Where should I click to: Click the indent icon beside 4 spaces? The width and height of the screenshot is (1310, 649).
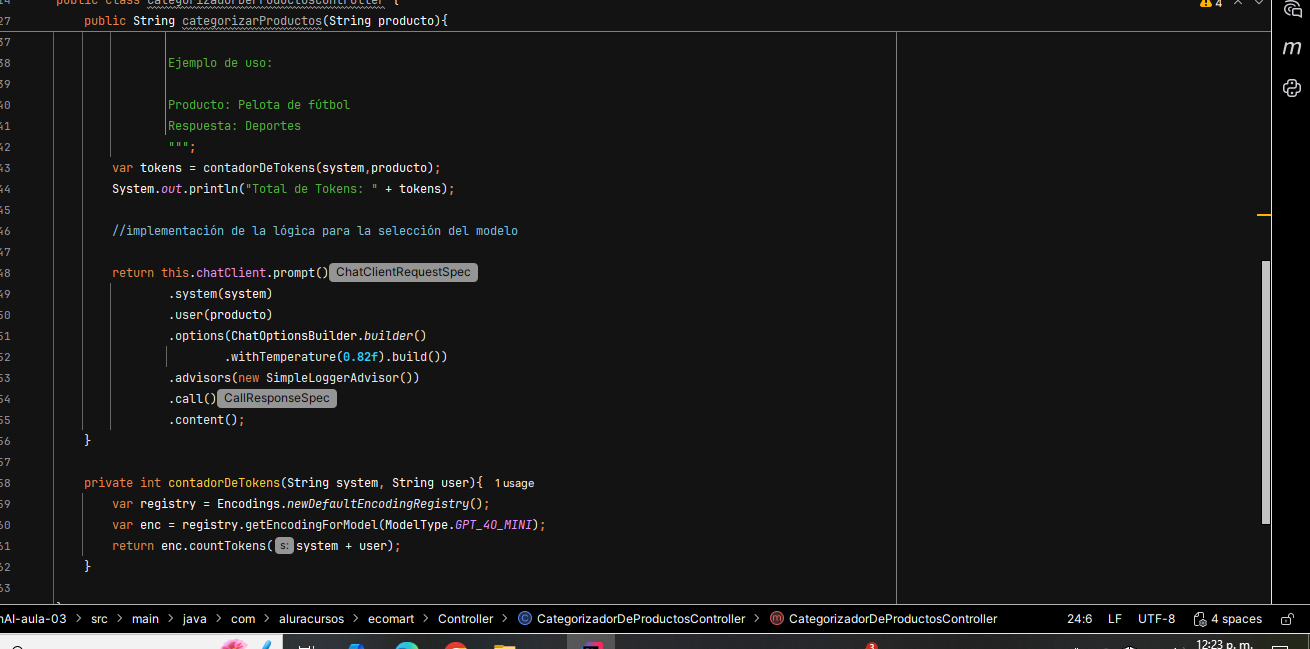1199,619
